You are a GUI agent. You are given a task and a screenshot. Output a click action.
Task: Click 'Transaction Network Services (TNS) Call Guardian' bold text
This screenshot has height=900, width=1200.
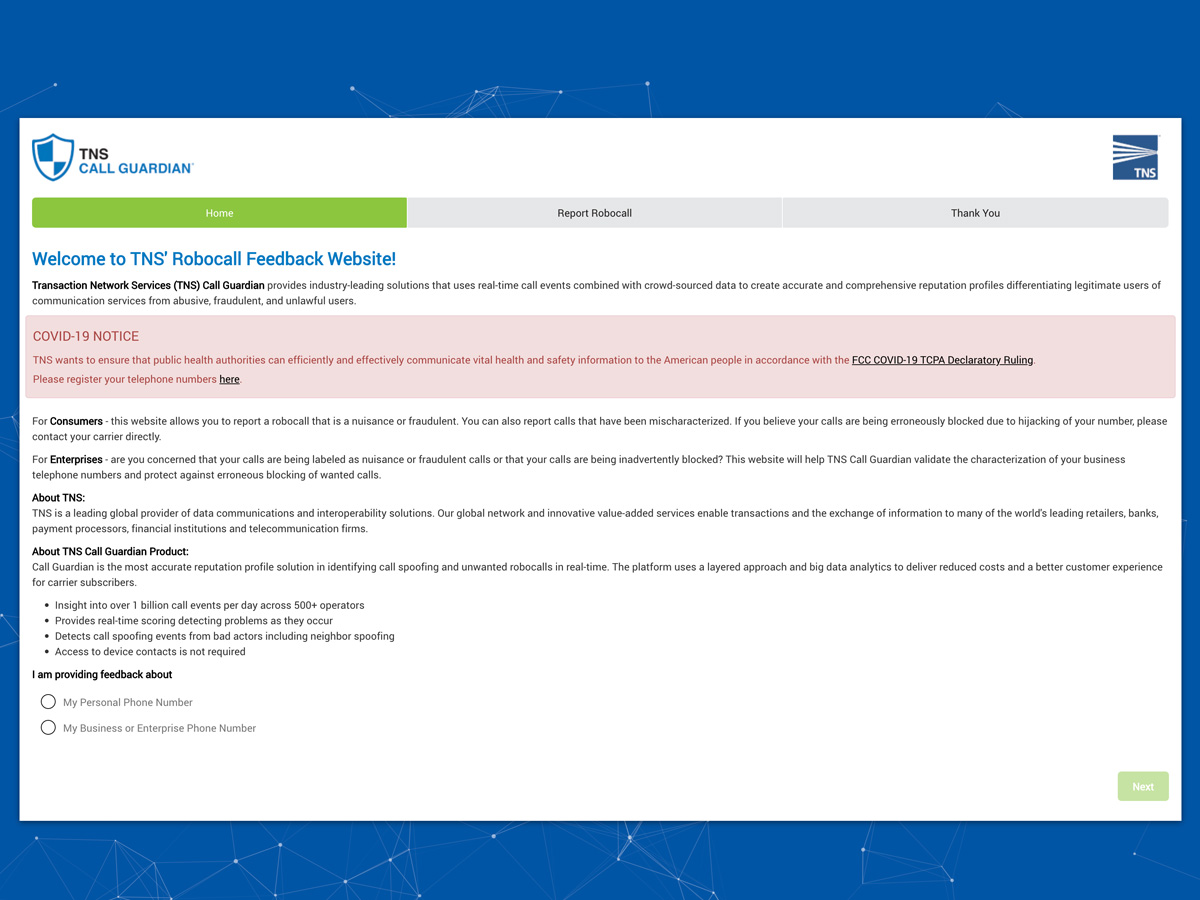pos(148,286)
